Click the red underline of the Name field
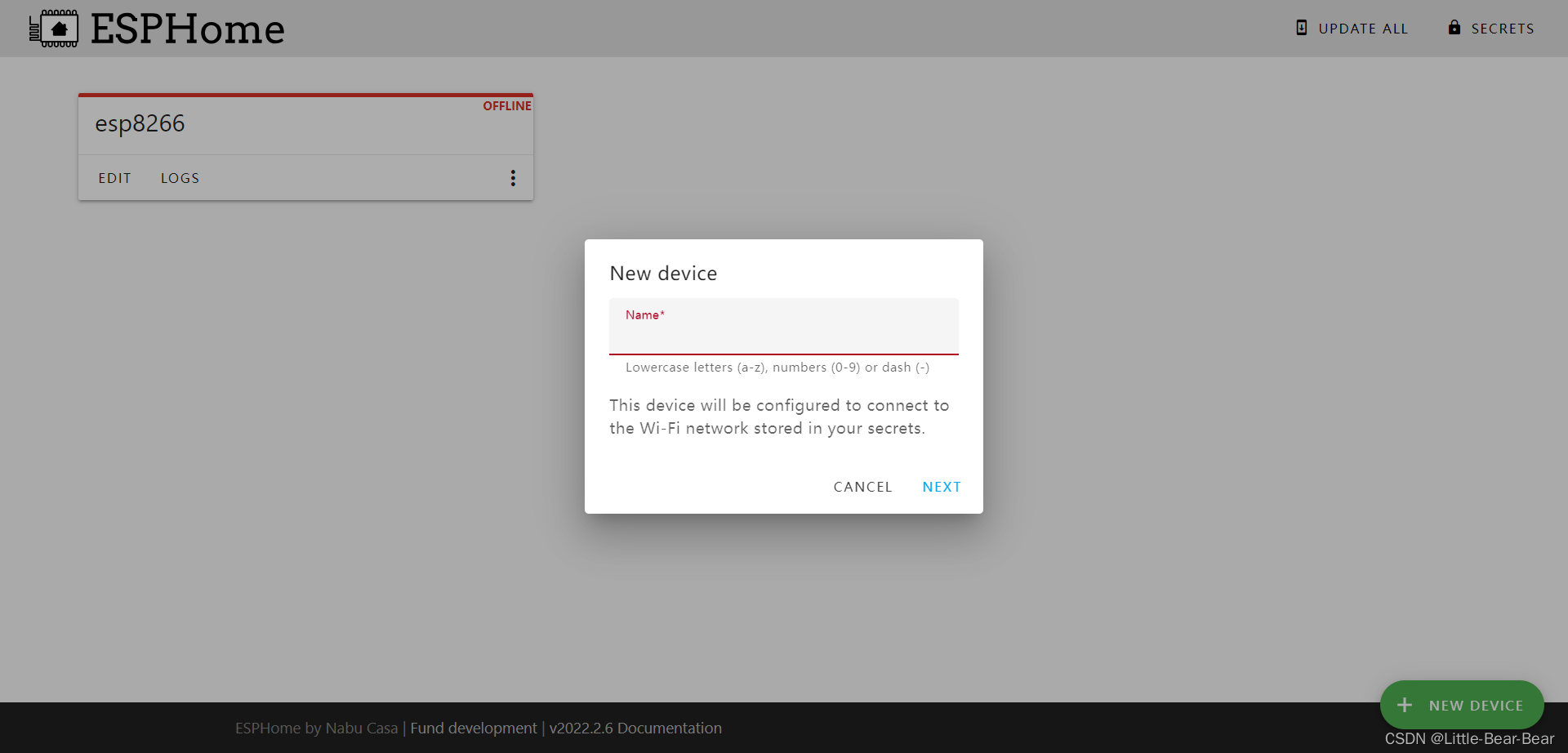The width and height of the screenshot is (1568, 753). pyautogui.click(x=783, y=354)
